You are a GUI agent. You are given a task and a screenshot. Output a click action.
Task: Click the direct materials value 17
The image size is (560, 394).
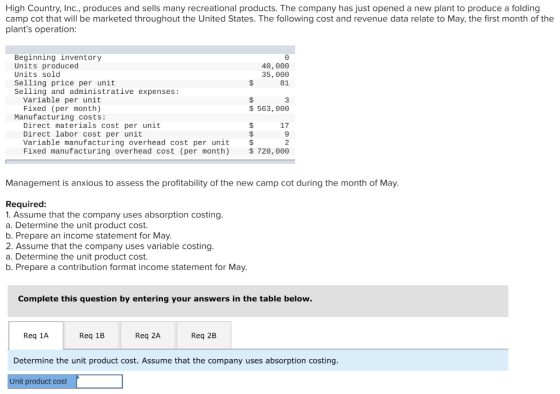(x=285, y=126)
